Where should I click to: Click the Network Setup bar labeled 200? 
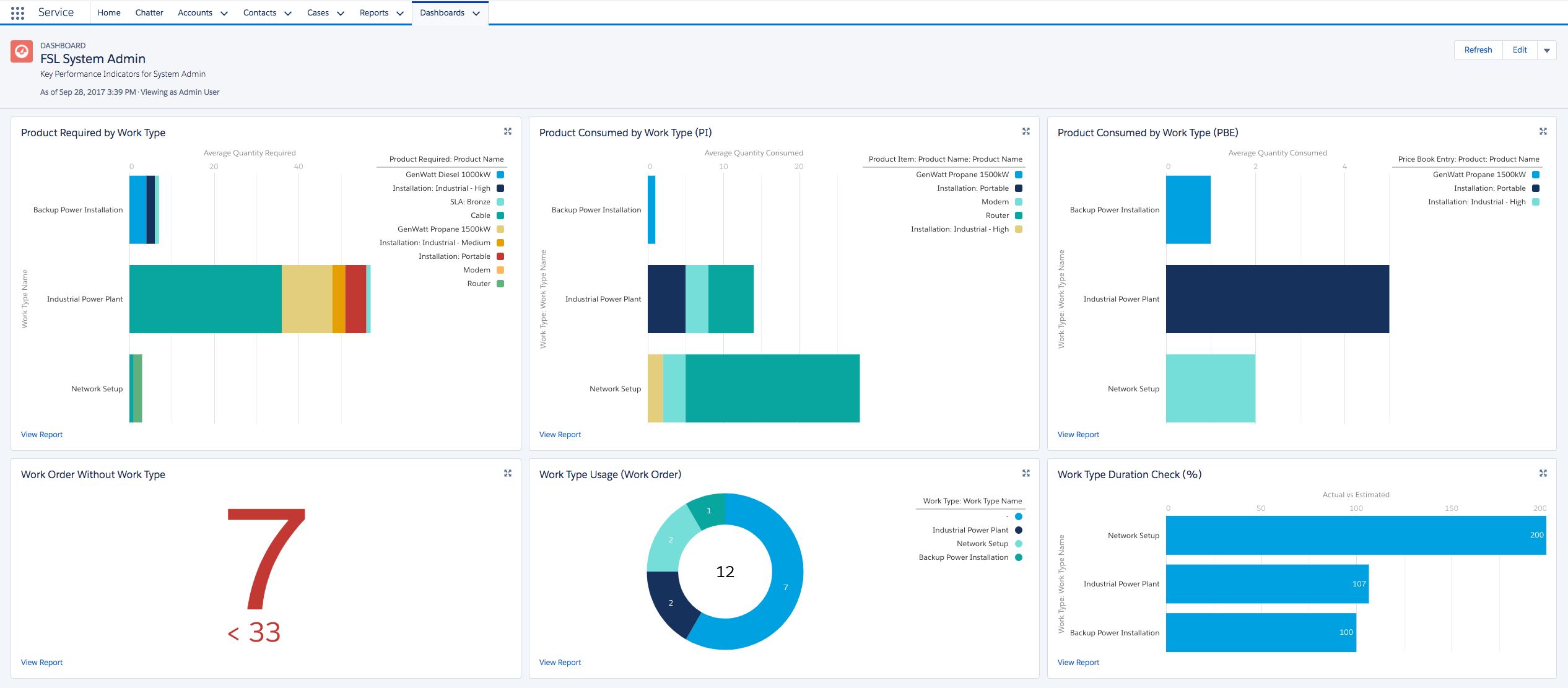click(1355, 535)
